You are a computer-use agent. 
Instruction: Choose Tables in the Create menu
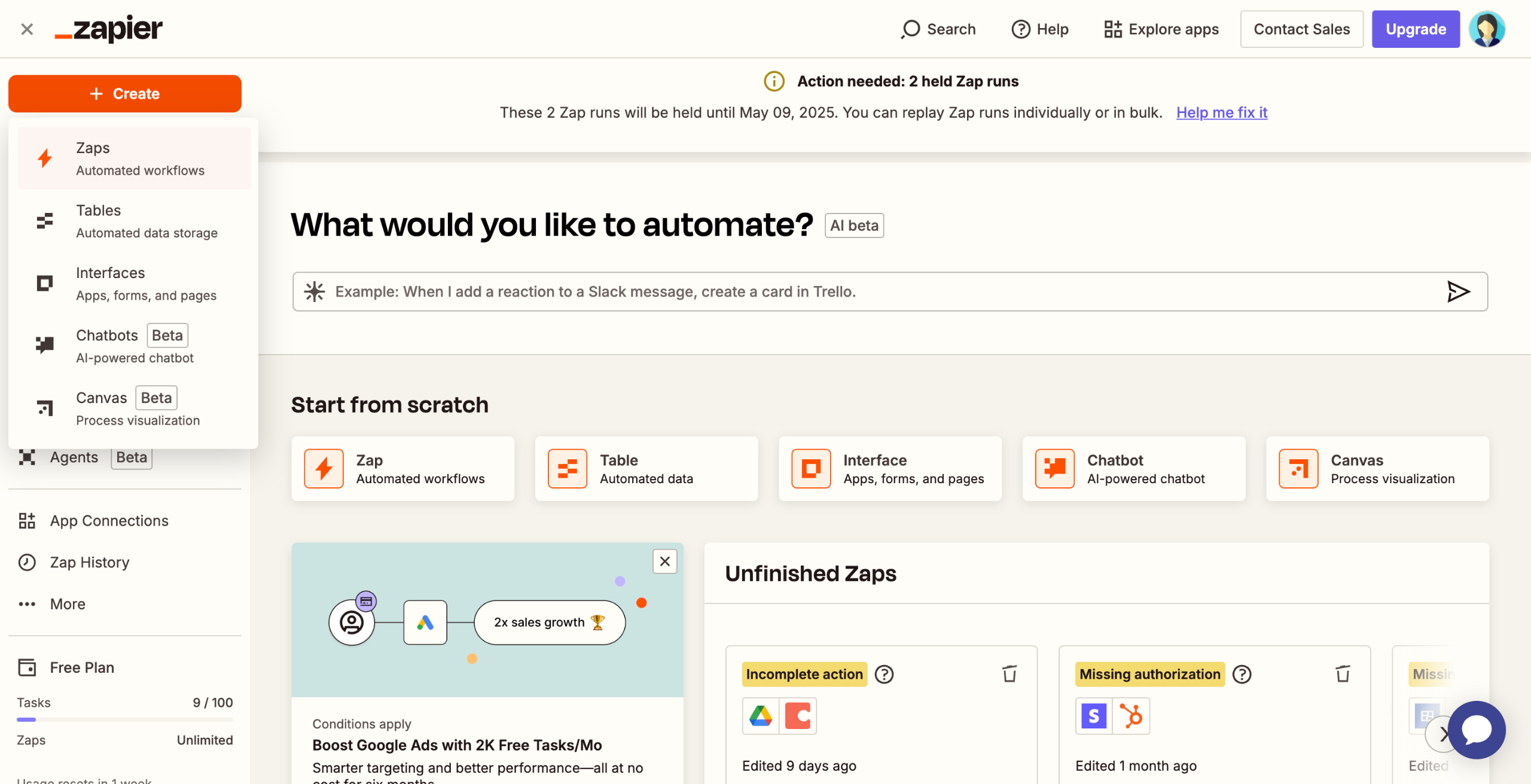[134, 221]
